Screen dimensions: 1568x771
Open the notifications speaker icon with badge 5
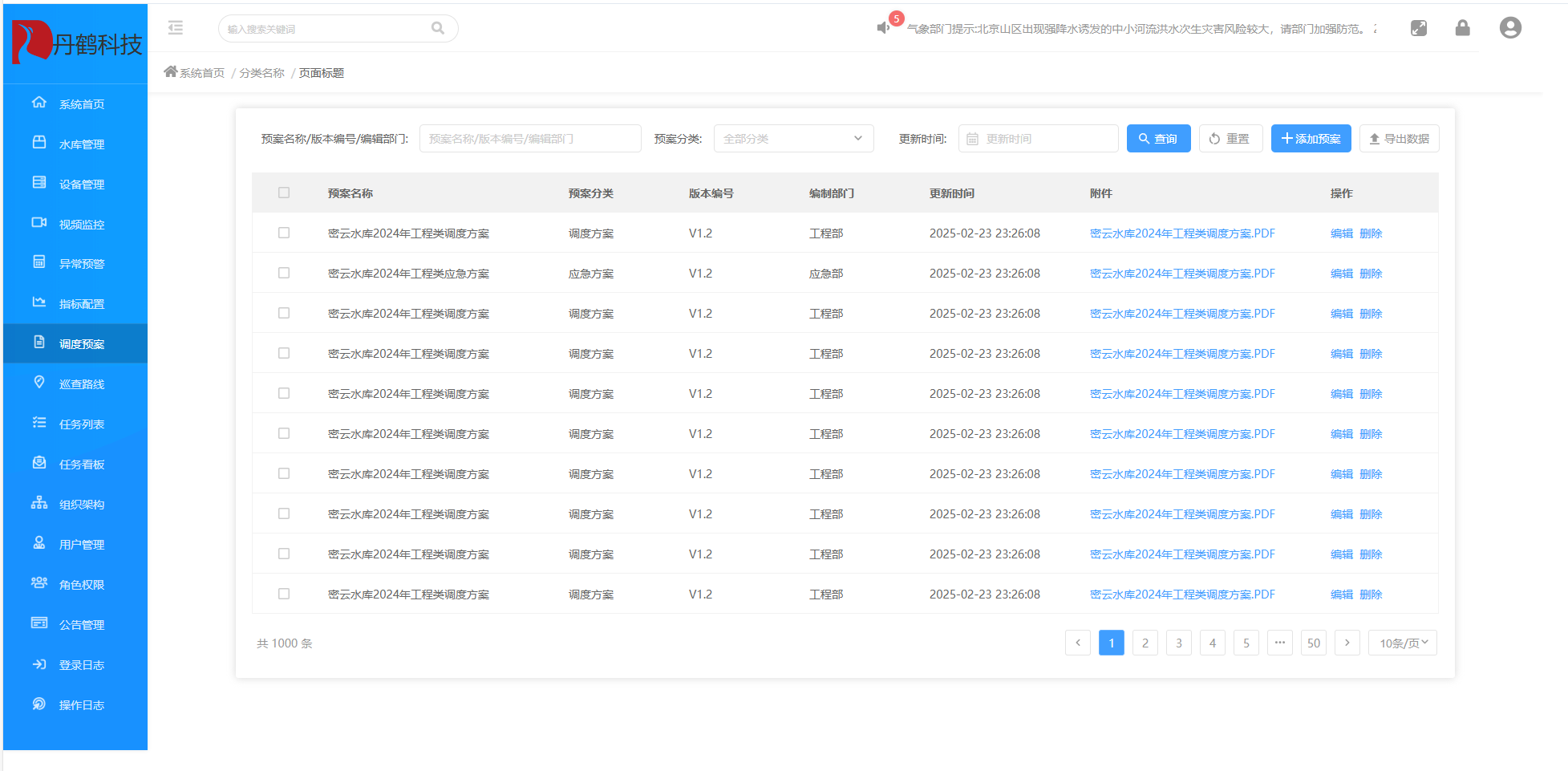(884, 28)
